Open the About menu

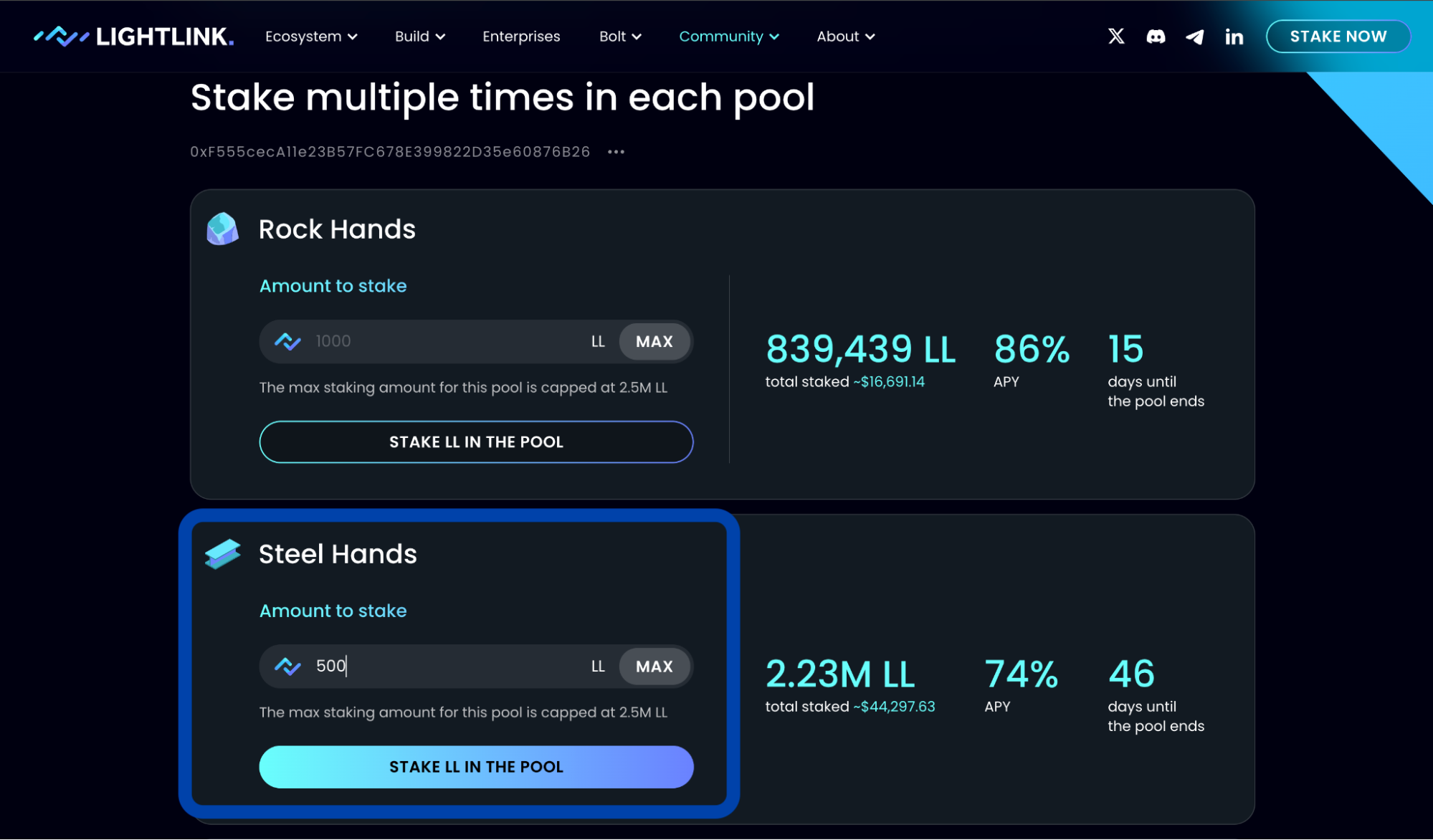pos(845,37)
